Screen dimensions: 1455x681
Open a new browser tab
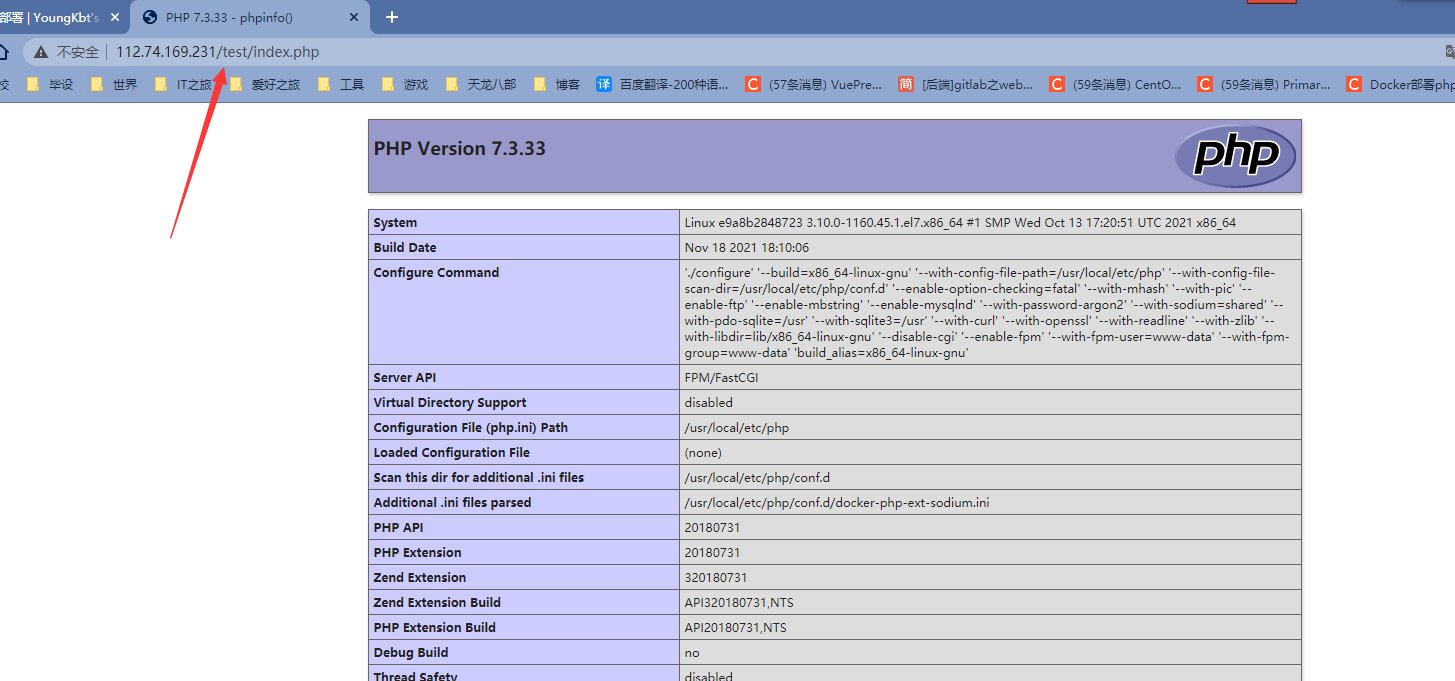(392, 17)
